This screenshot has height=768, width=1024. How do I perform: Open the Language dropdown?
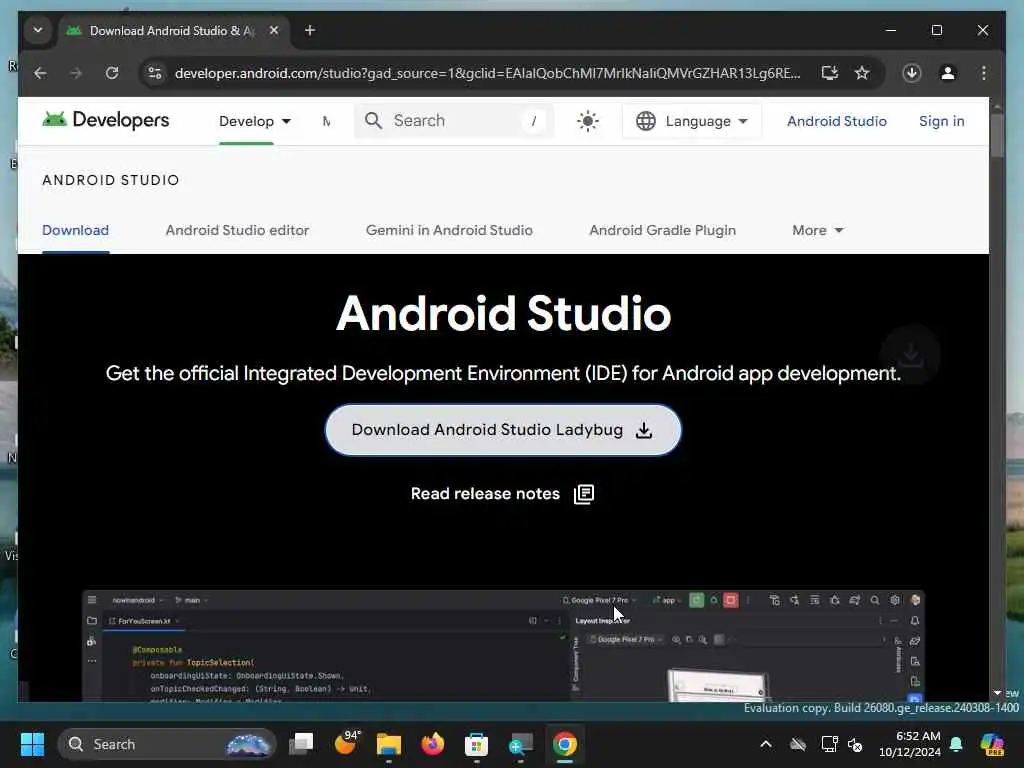point(692,121)
